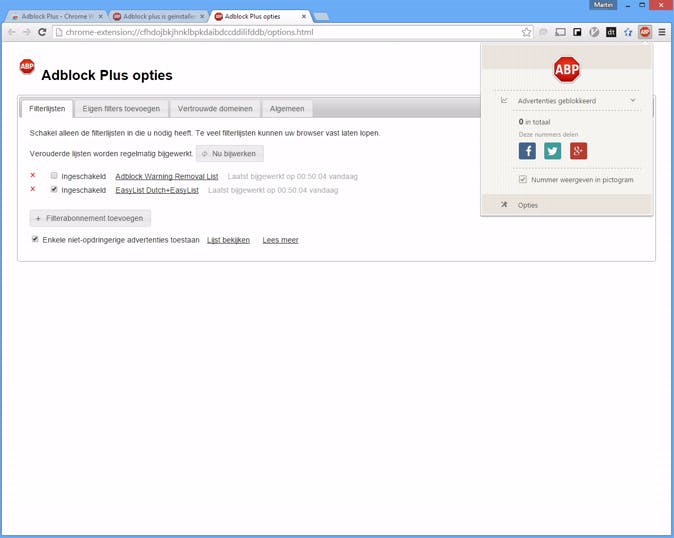Click the 'Lees meer' link
Screen dimensions: 674x538
[x=280, y=240]
